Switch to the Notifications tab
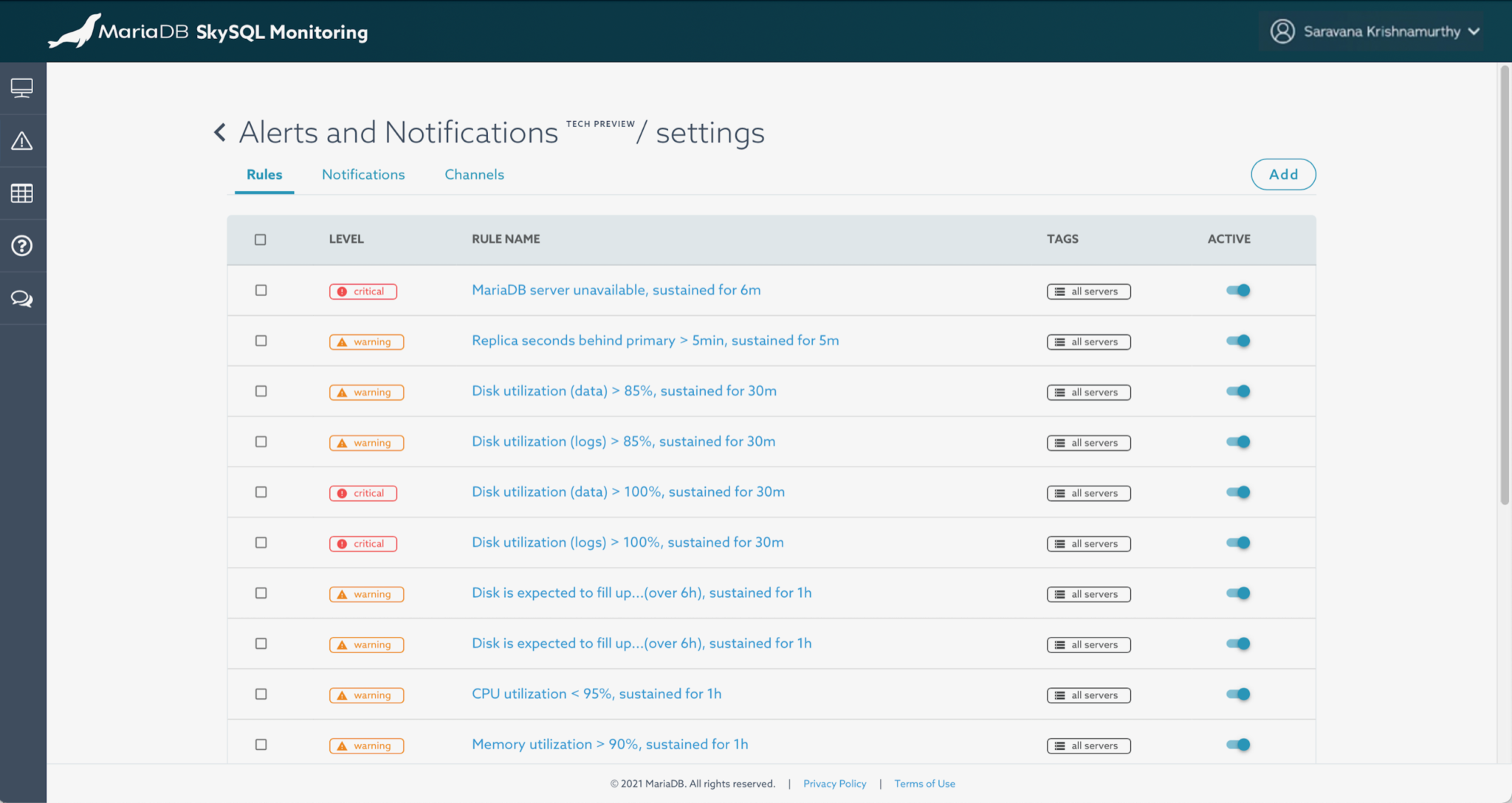1512x803 pixels. [362, 174]
